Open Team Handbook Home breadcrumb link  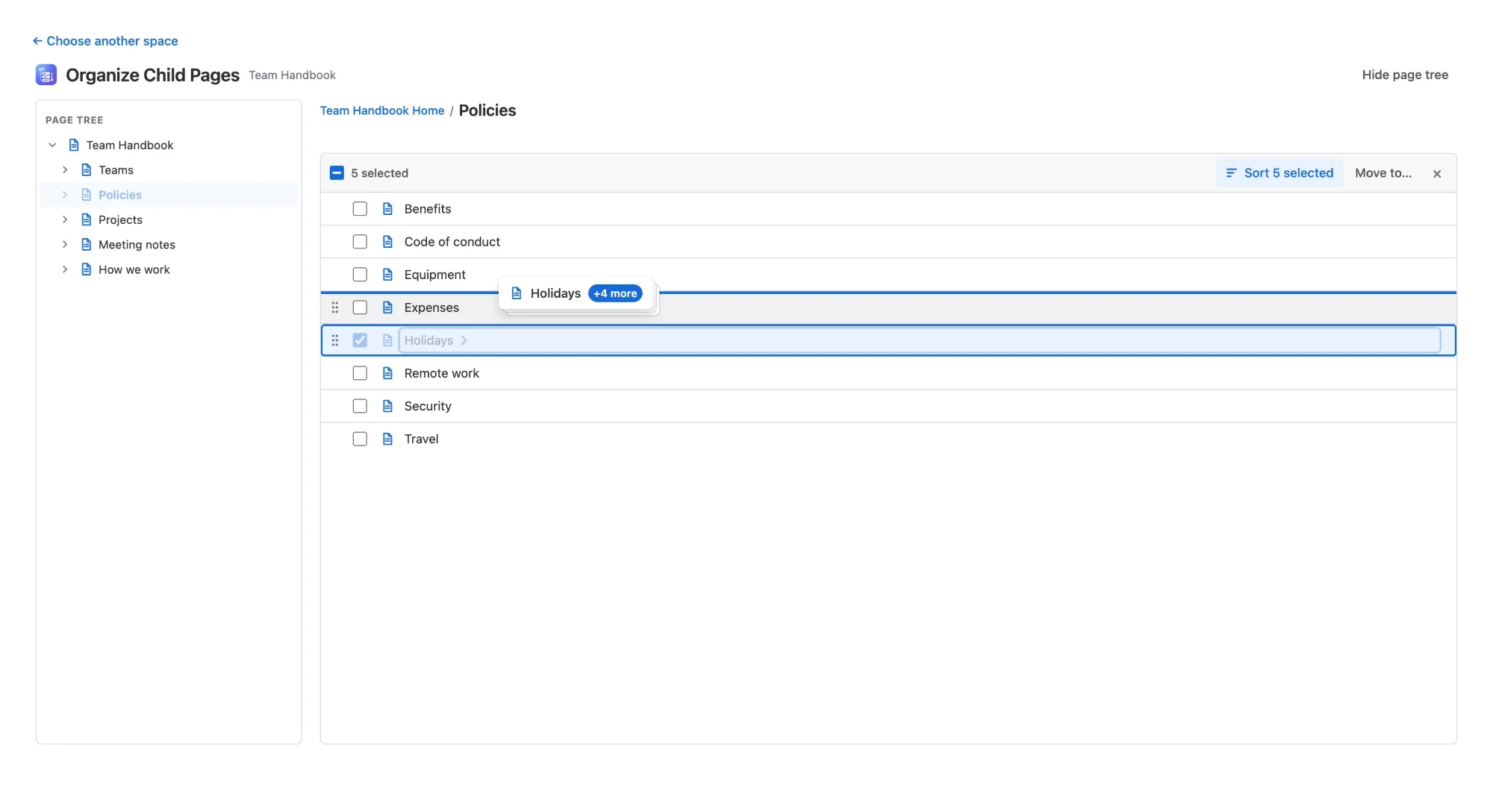pyautogui.click(x=382, y=110)
